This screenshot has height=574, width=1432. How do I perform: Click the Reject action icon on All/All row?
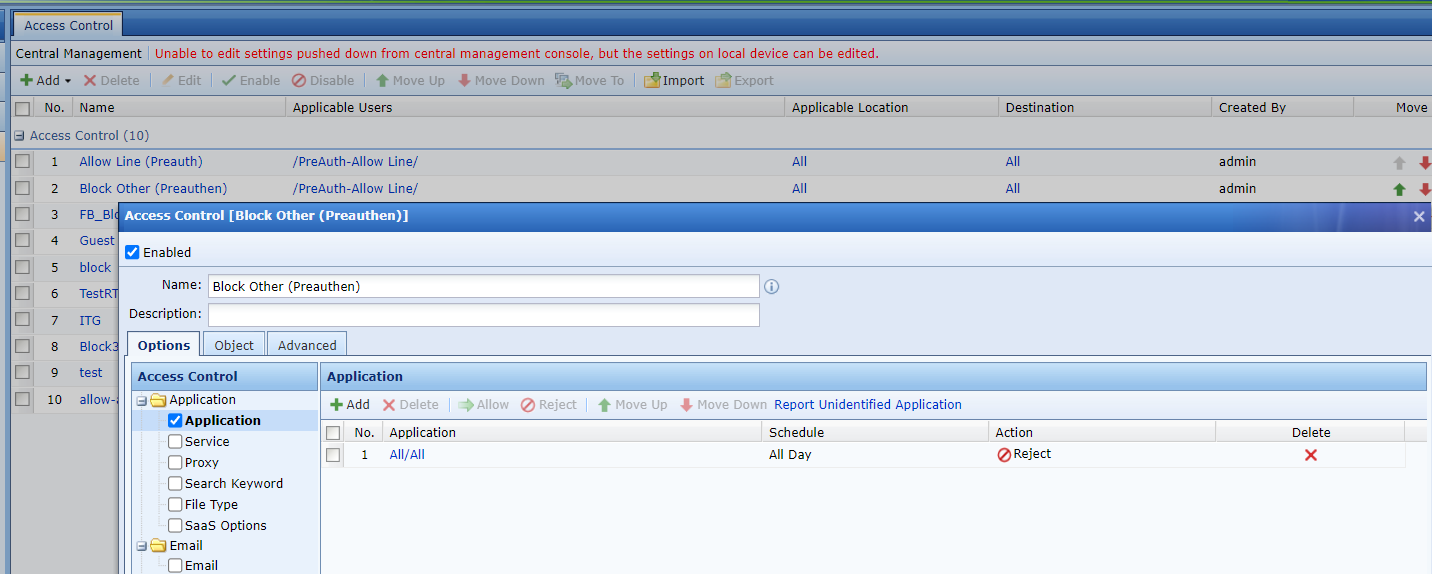pos(1004,455)
